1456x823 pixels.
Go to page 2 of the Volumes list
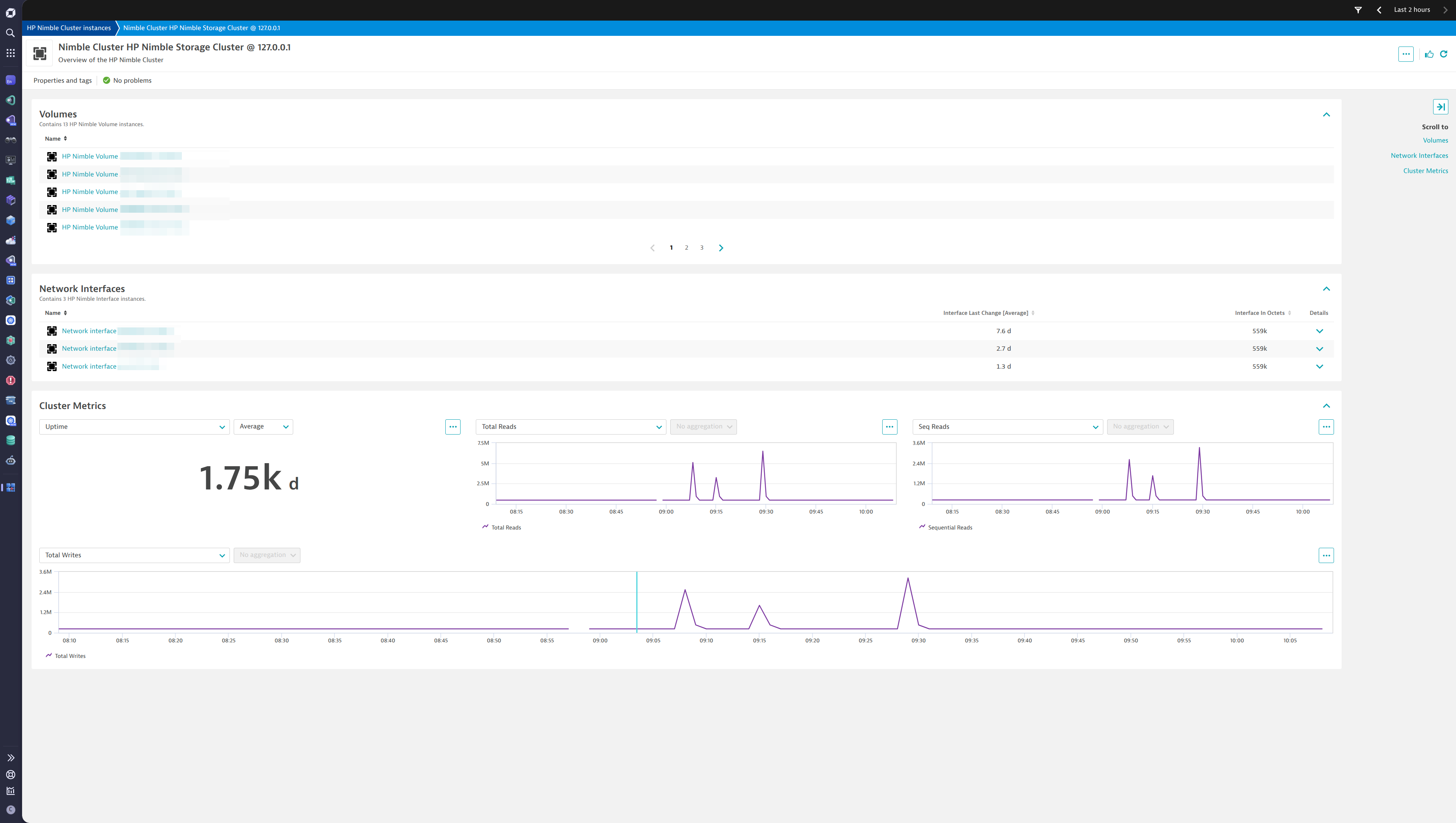click(x=686, y=247)
